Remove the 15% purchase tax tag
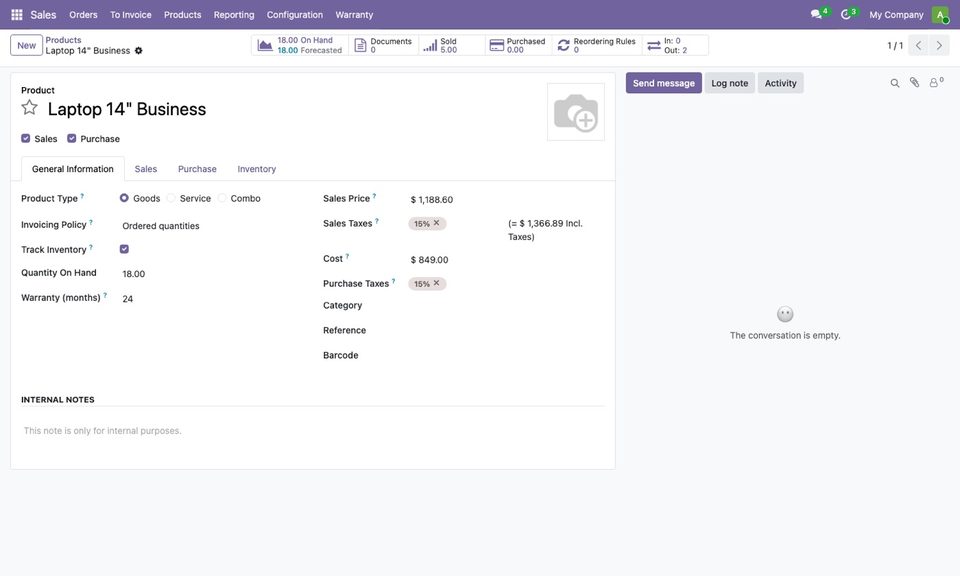Image resolution: width=960 pixels, height=576 pixels. (437, 283)
